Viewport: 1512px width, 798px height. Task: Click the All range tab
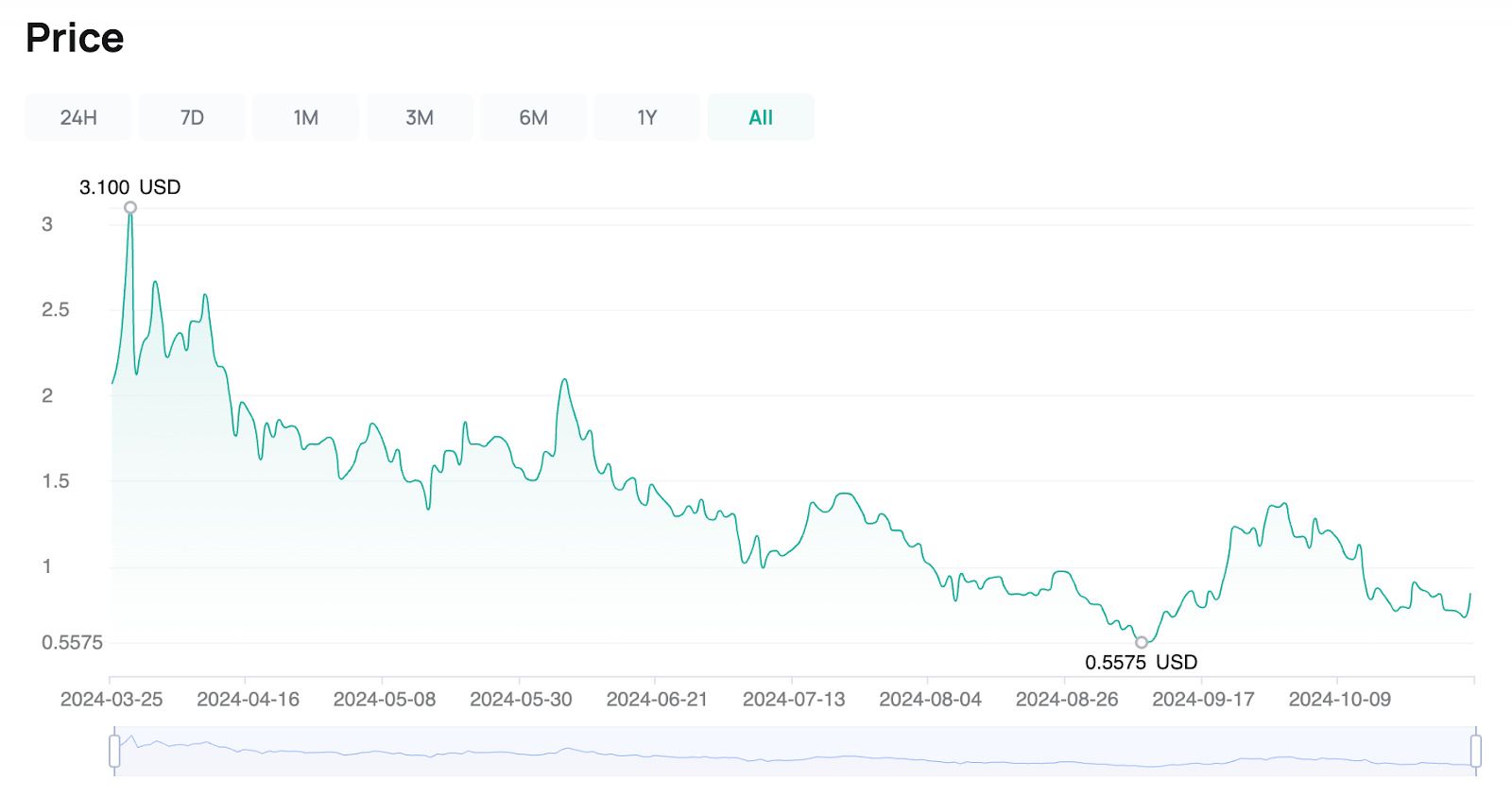(761, 117)
